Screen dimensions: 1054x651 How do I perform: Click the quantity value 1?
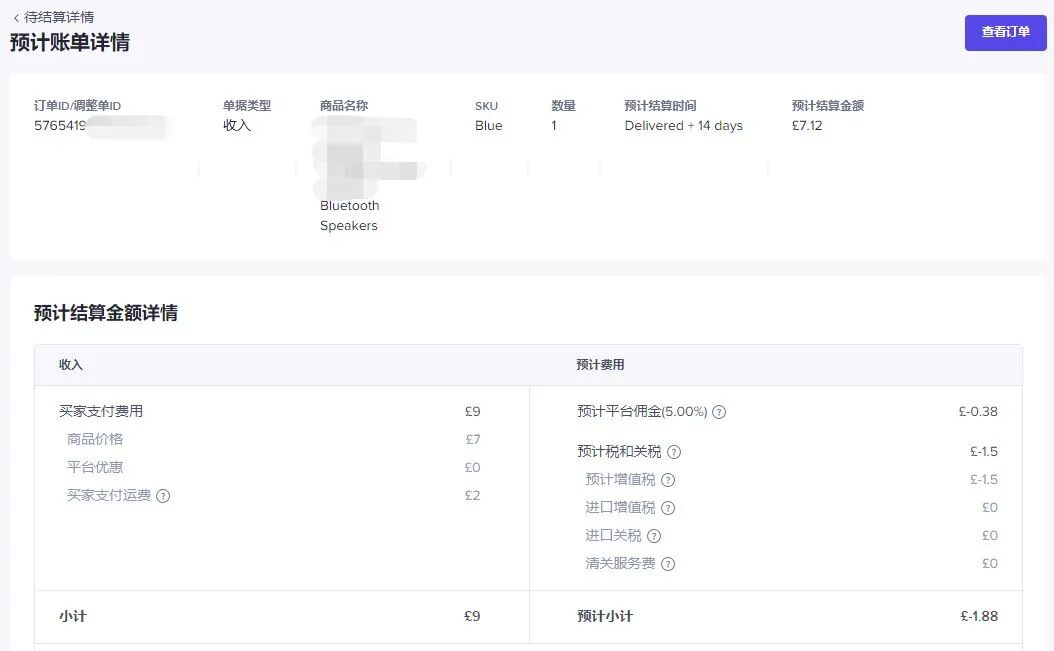(x=554, y=126)
